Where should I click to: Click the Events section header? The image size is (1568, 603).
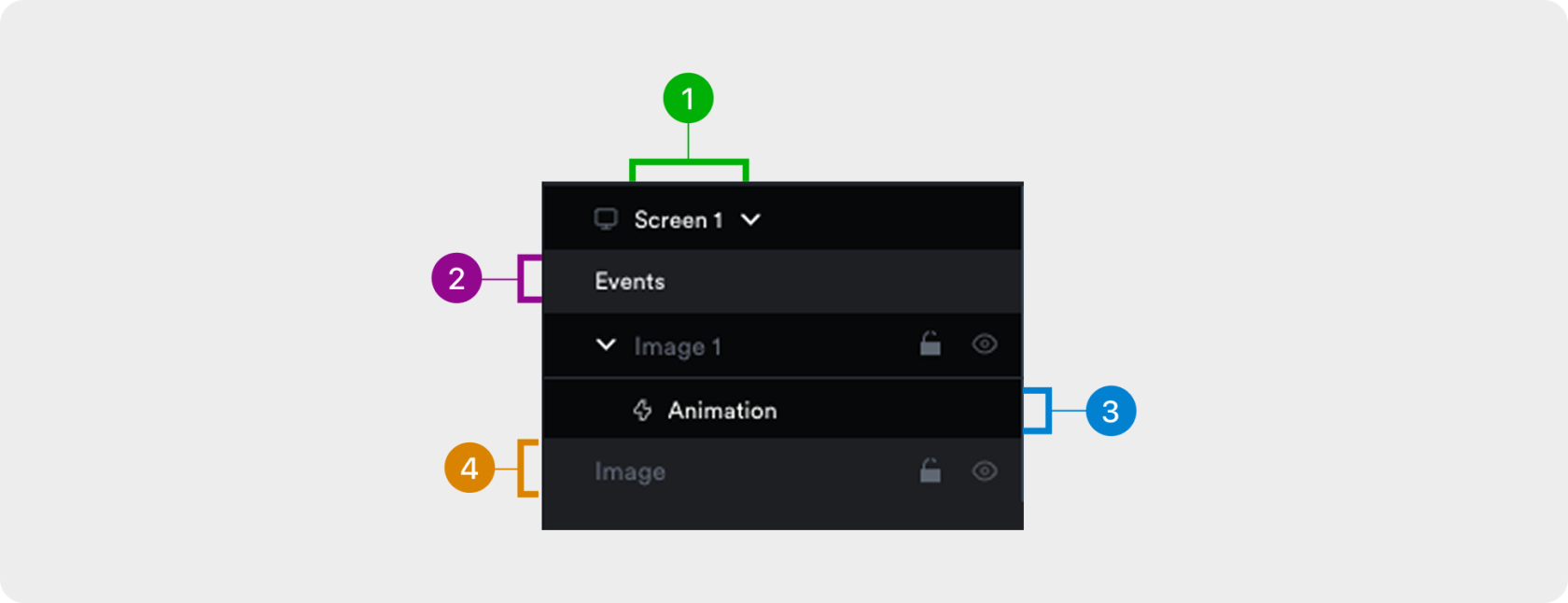[x=630, y=281]
